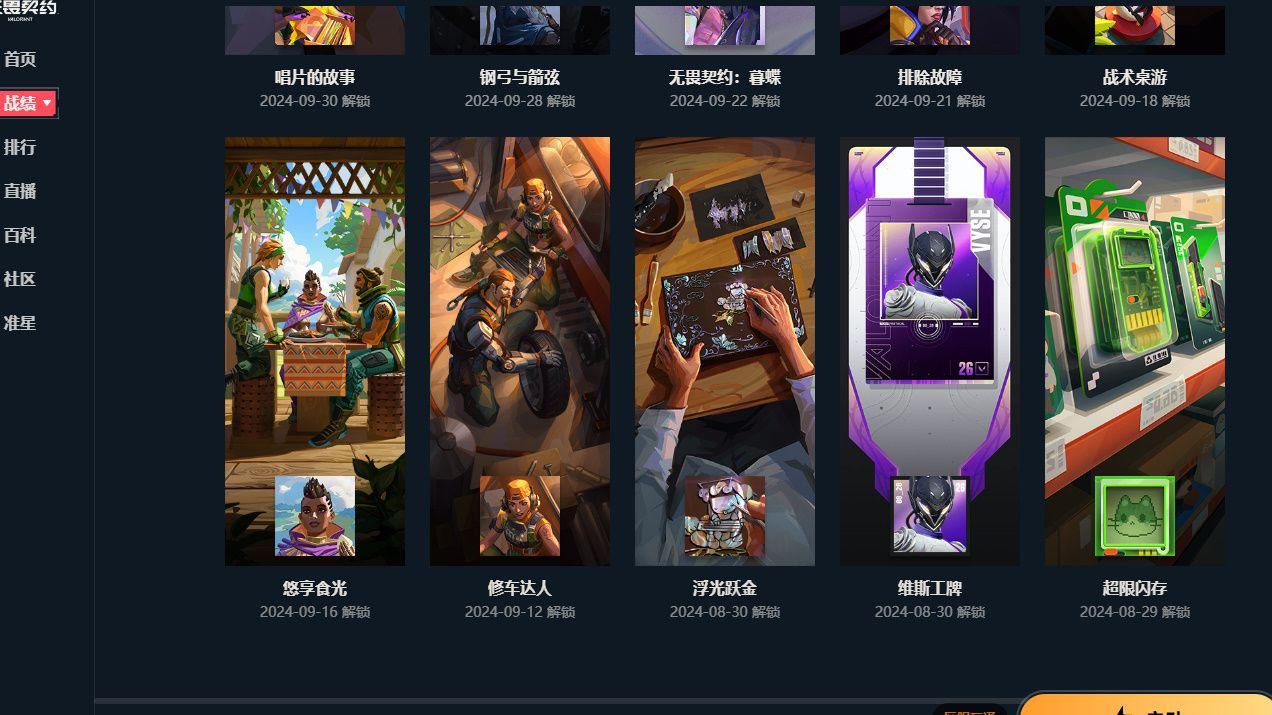The height and width of the screenshot is (715, 1272).
Task: Open the 维斯工牌 player card artwork
Action: click(930, 351)
